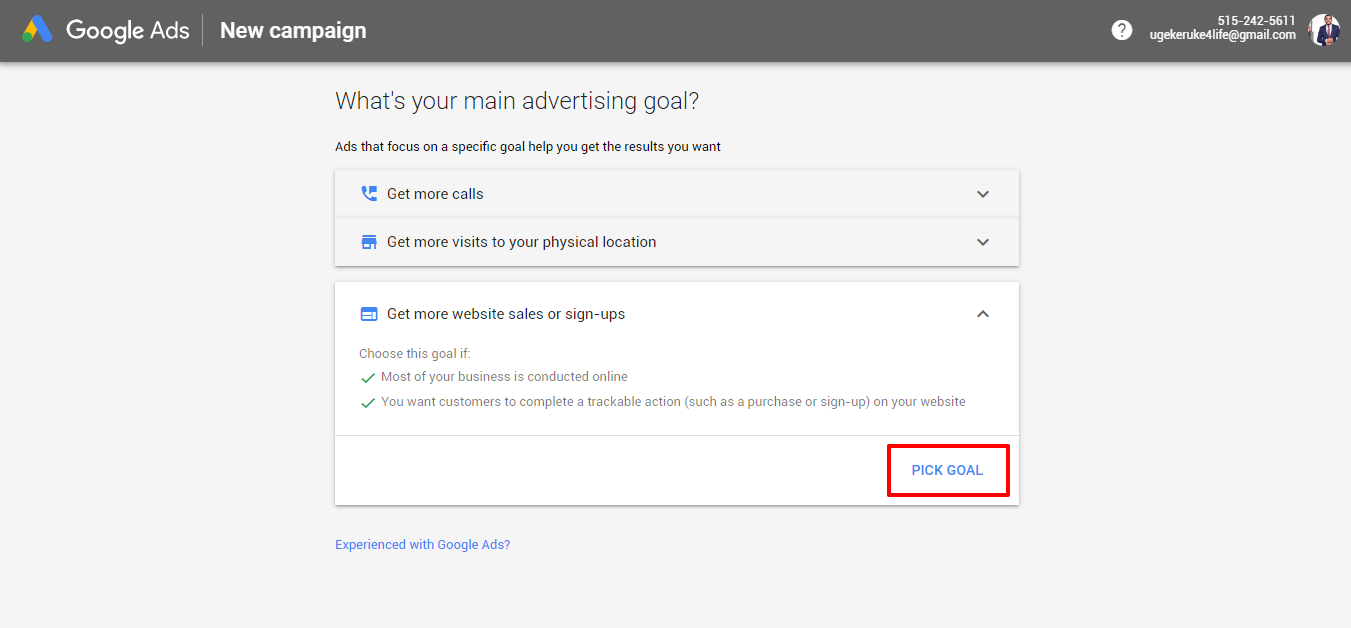Click the phone icon beside Get more calls
The height and width of the screenshot is (628, 1351).
pos(369,194)
